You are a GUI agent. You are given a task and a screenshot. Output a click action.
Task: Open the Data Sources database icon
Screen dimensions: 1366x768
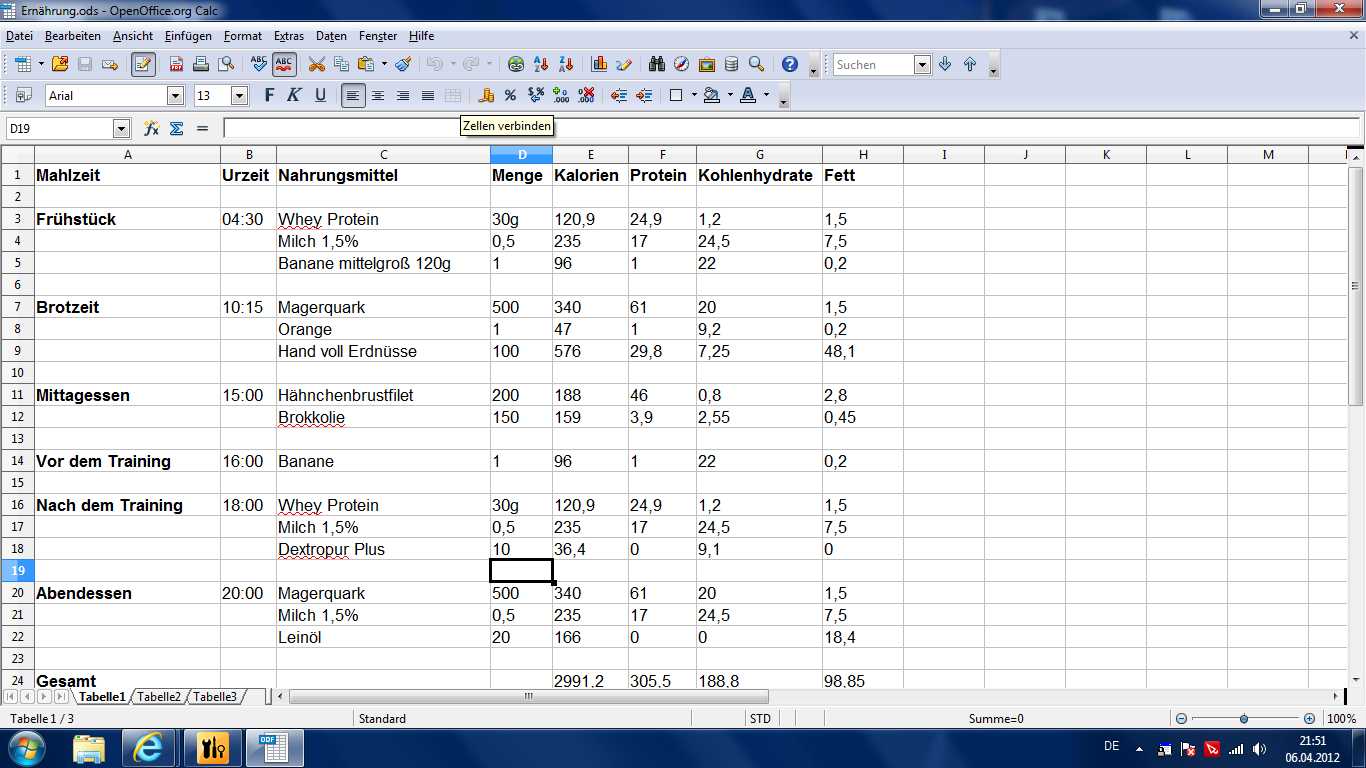point(731,64)
